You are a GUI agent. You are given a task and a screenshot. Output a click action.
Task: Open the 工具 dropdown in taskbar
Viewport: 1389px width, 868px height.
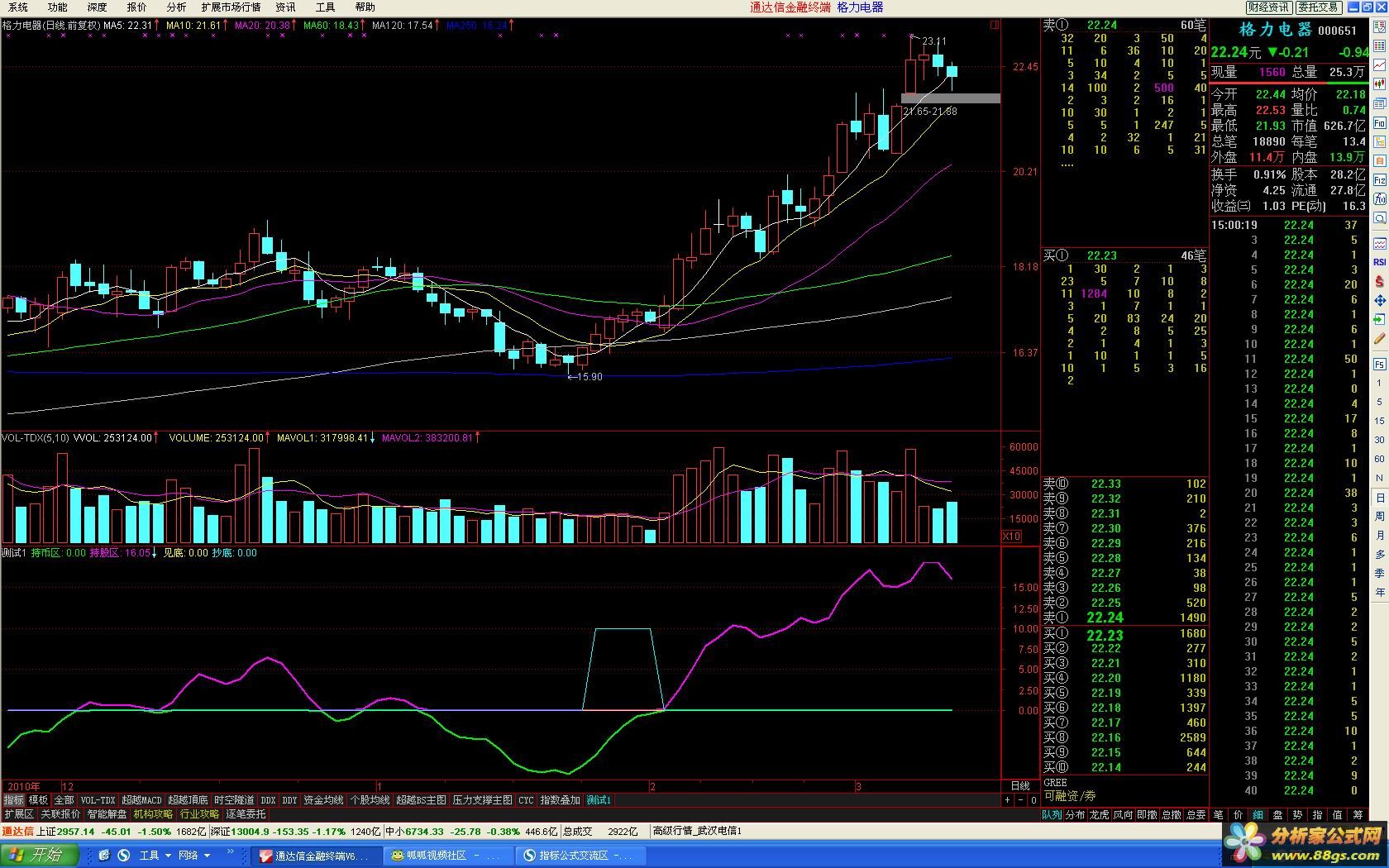[155, 855]
